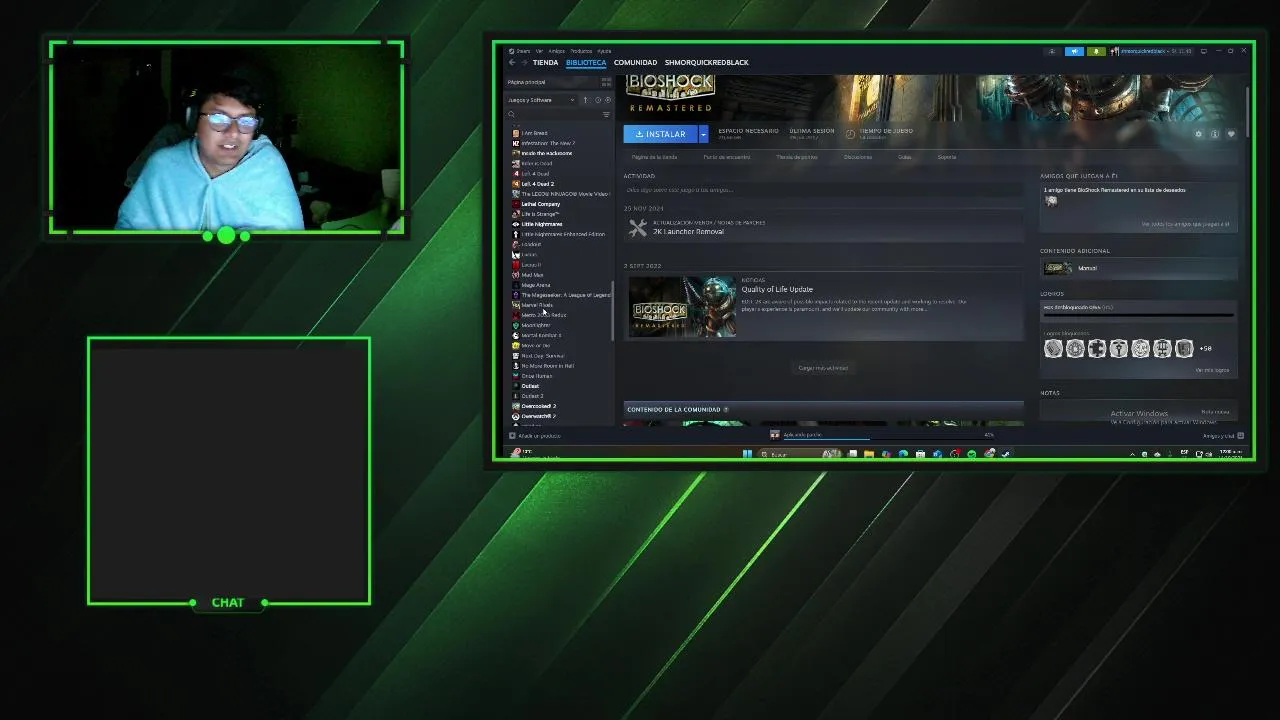The image size is (1280, 720).
Task: Open the library grid view icon
Action: click(606, 82)
